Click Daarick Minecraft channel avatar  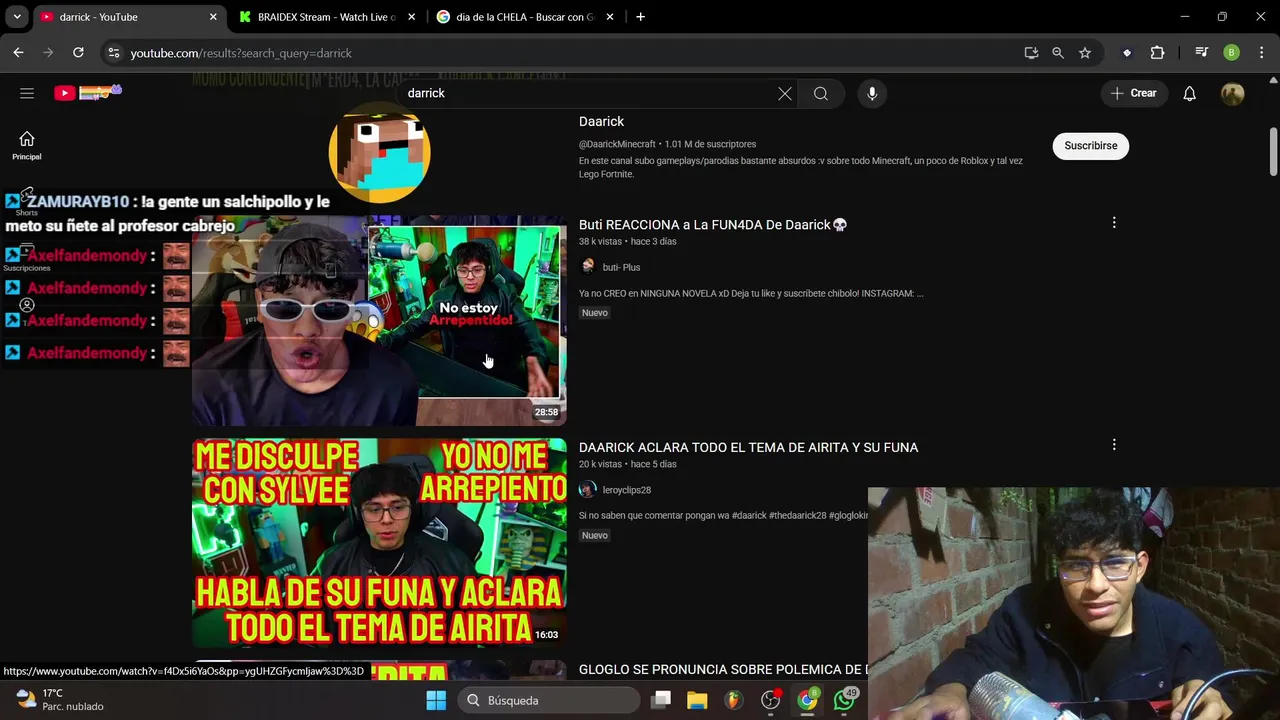tap(379, 152)
